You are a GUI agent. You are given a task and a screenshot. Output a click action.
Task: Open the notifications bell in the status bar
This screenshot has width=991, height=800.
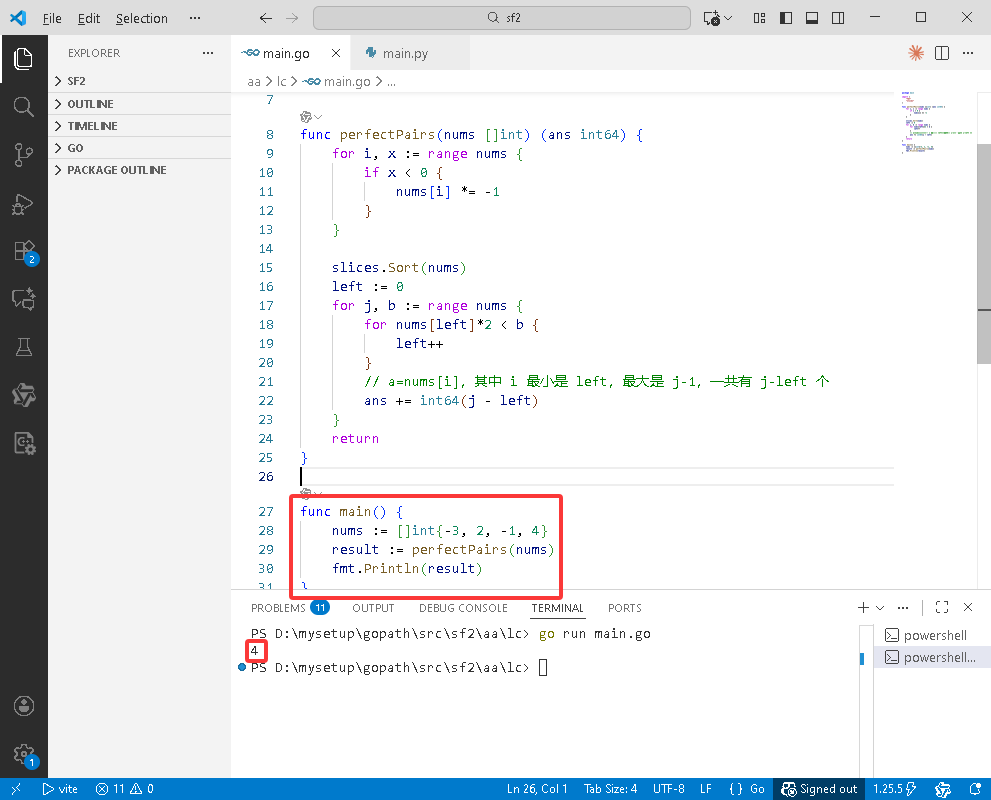[975, 789]
